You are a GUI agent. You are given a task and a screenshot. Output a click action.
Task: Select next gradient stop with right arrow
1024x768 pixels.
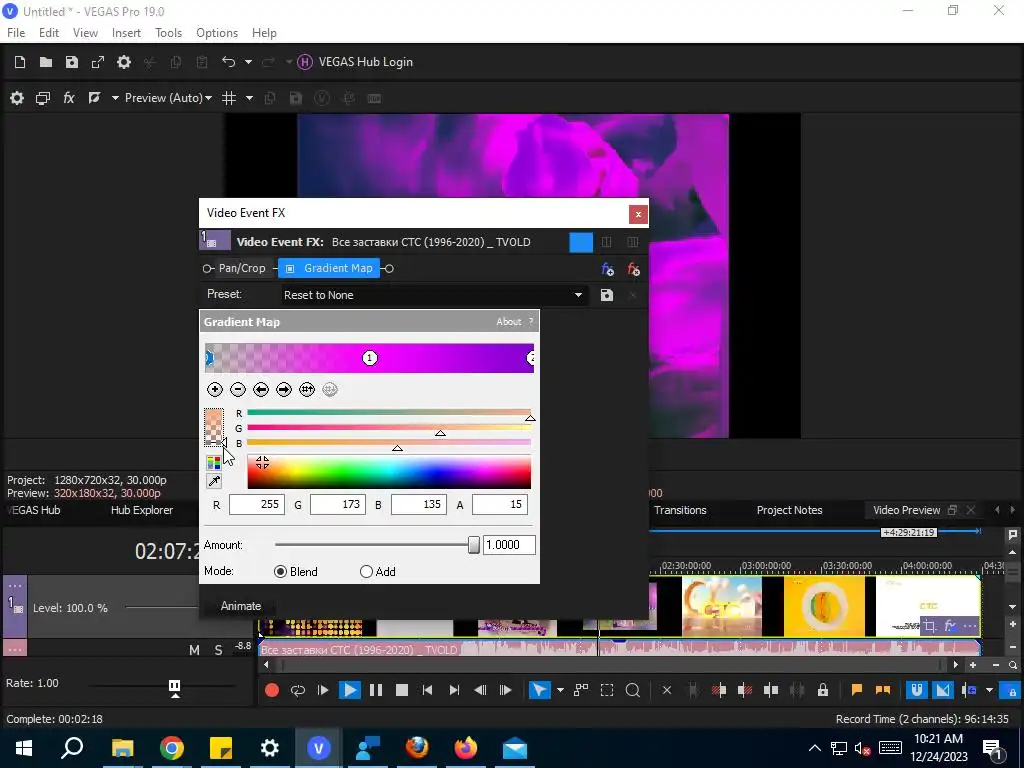pos(283,390)
